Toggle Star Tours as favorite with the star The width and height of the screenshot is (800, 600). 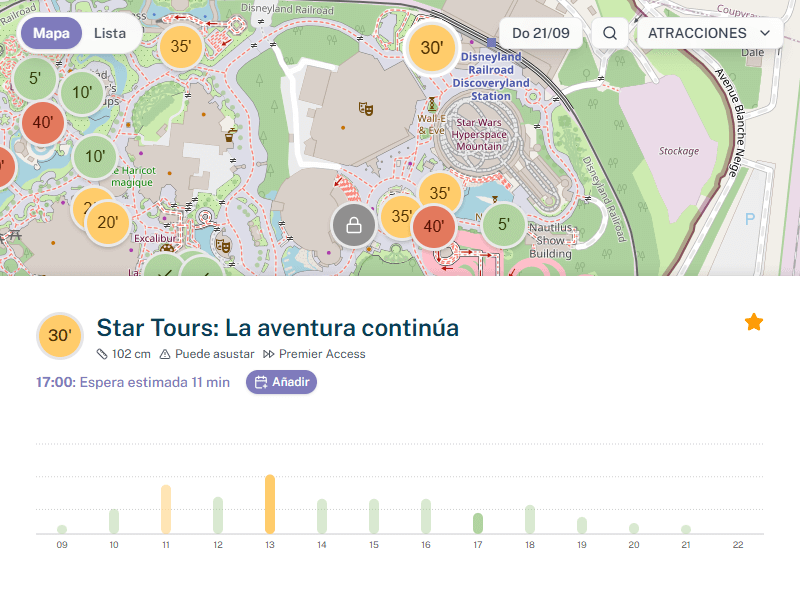[x=753, y=322]
